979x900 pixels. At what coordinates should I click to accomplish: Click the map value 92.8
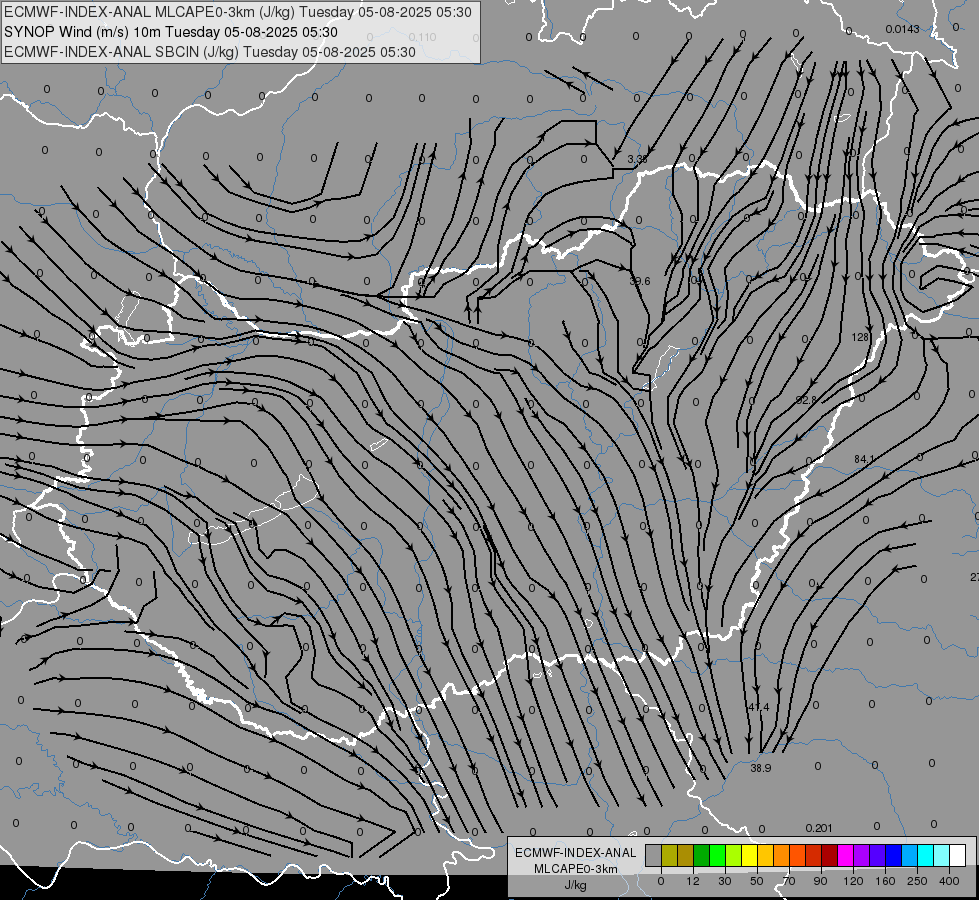point(807,400)
